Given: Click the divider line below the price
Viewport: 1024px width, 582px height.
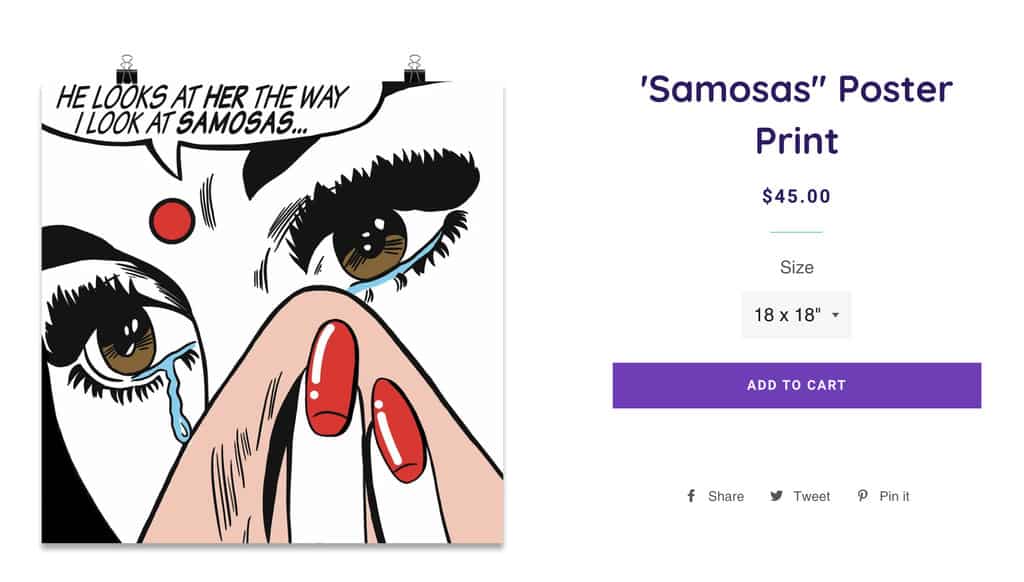Looking at the screenshot, I should [x=795, y=232].
